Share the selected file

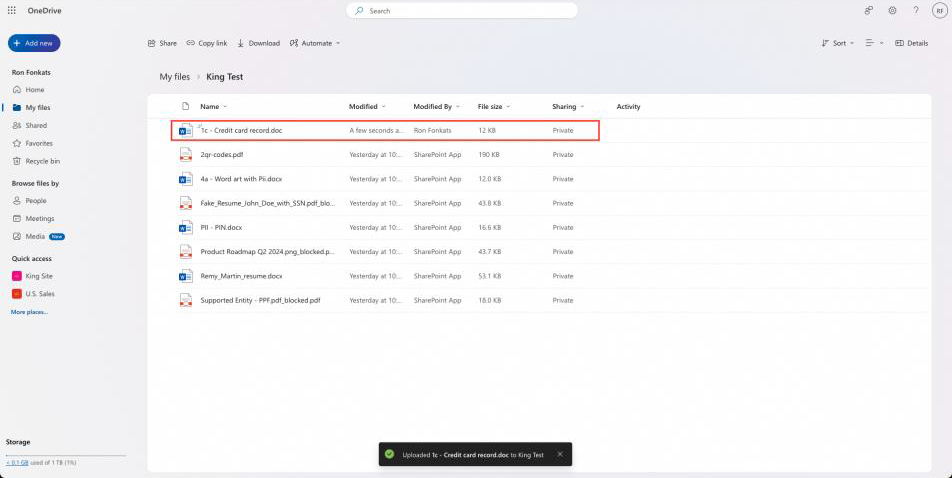click(162, 43)
